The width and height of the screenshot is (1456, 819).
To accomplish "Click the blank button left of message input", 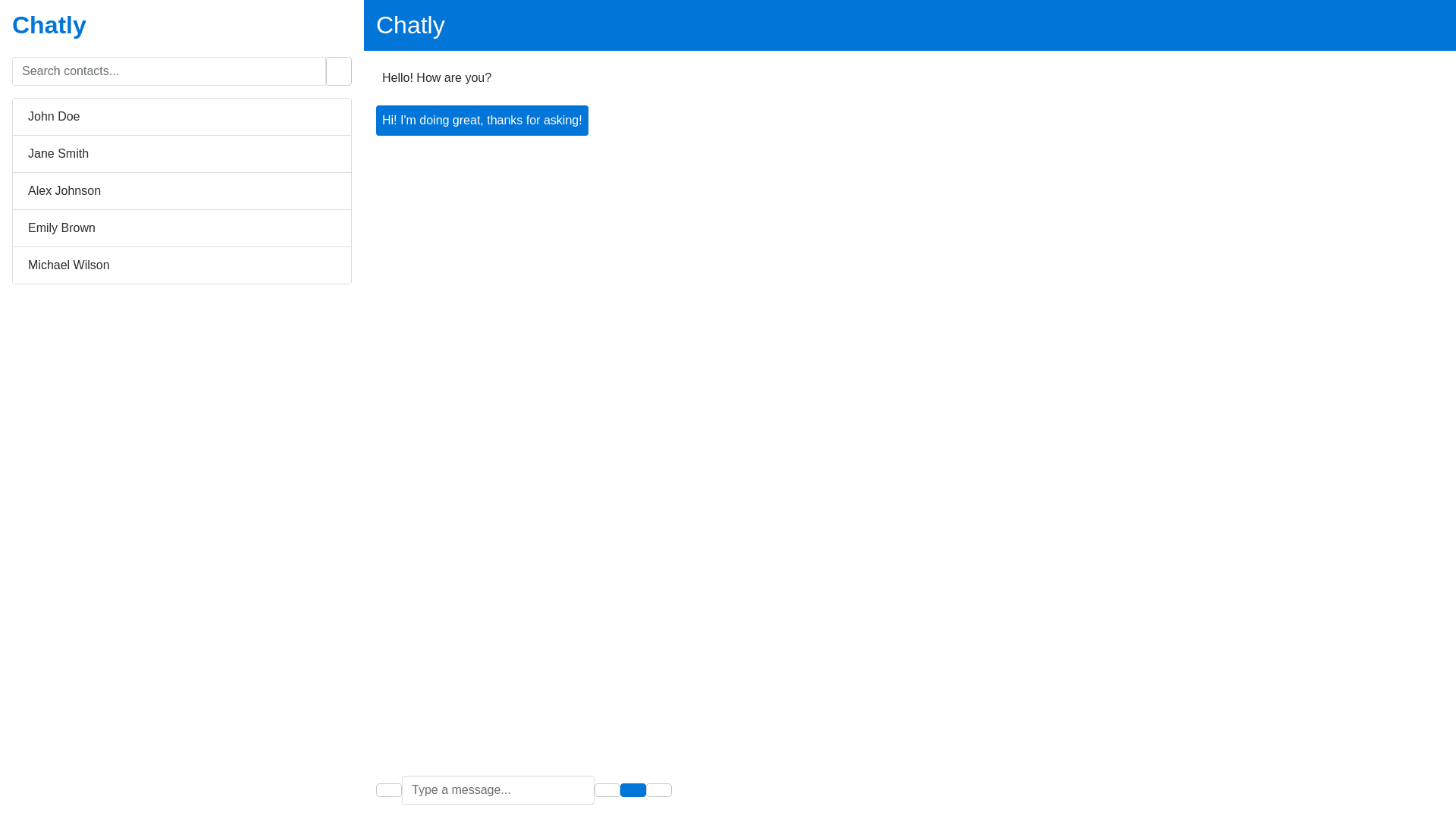I will tap(388, 790).
